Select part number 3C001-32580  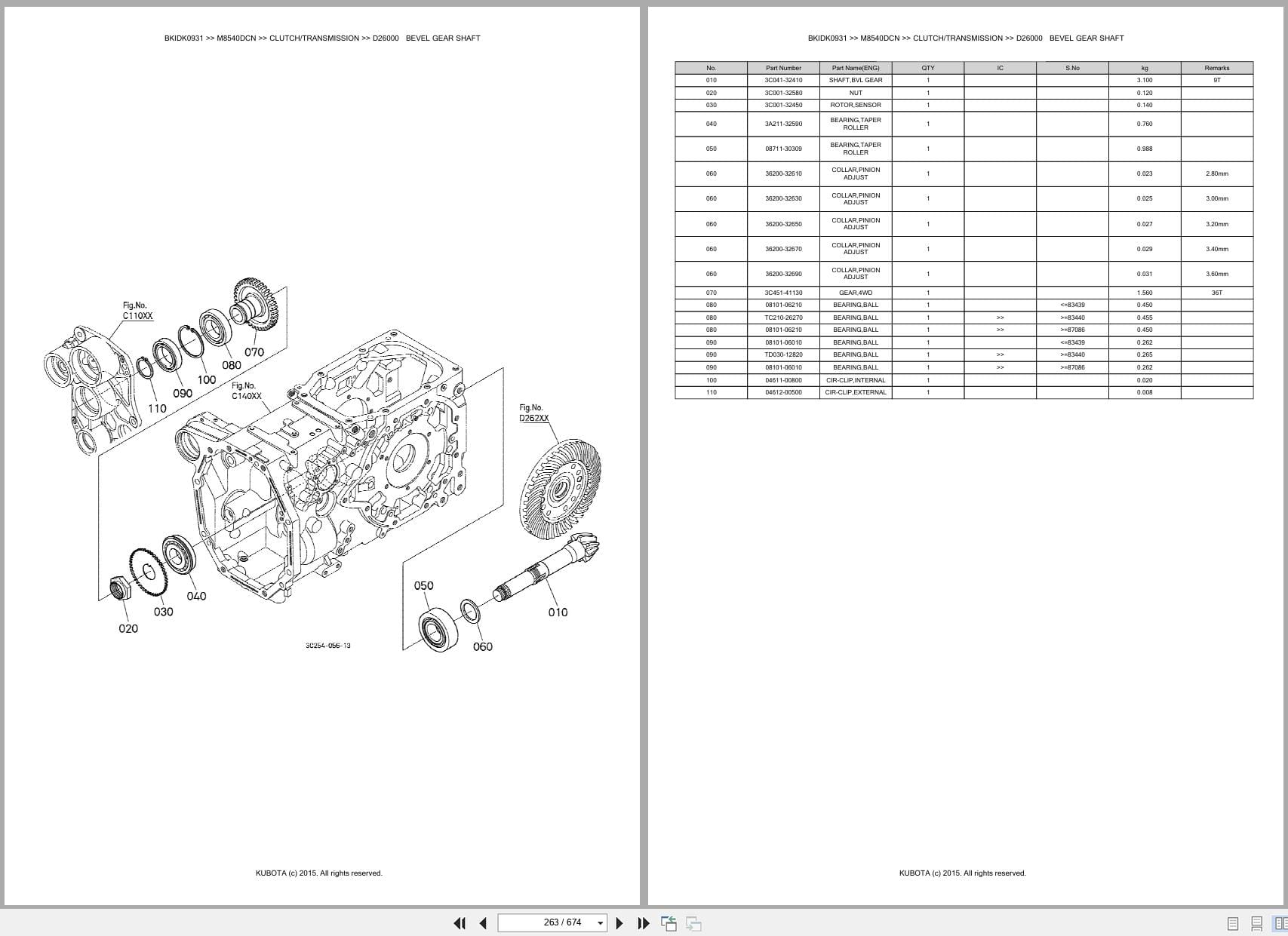coord(783,93)
